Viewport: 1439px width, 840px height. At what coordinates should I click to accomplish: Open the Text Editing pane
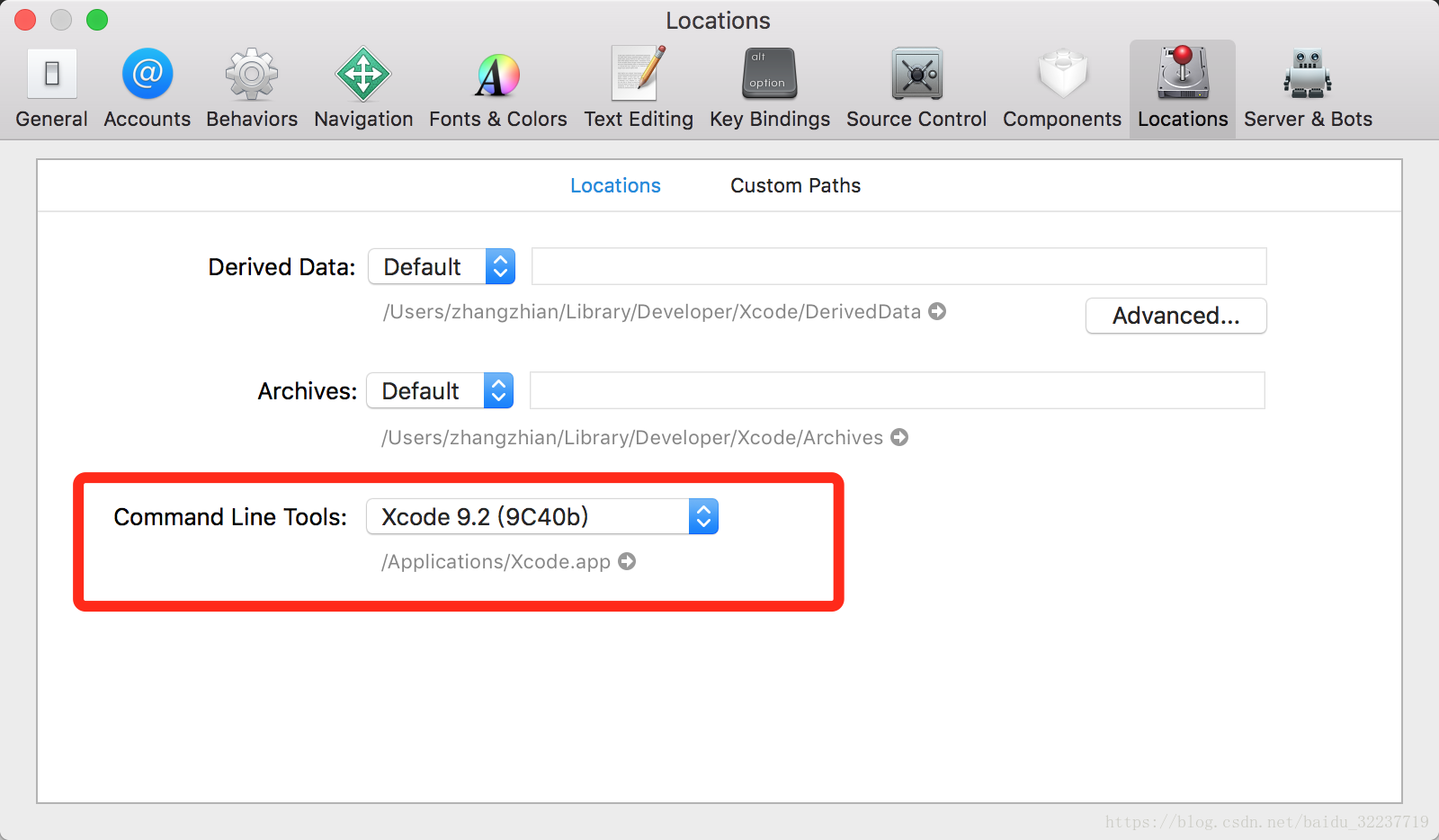click(639, 88)
